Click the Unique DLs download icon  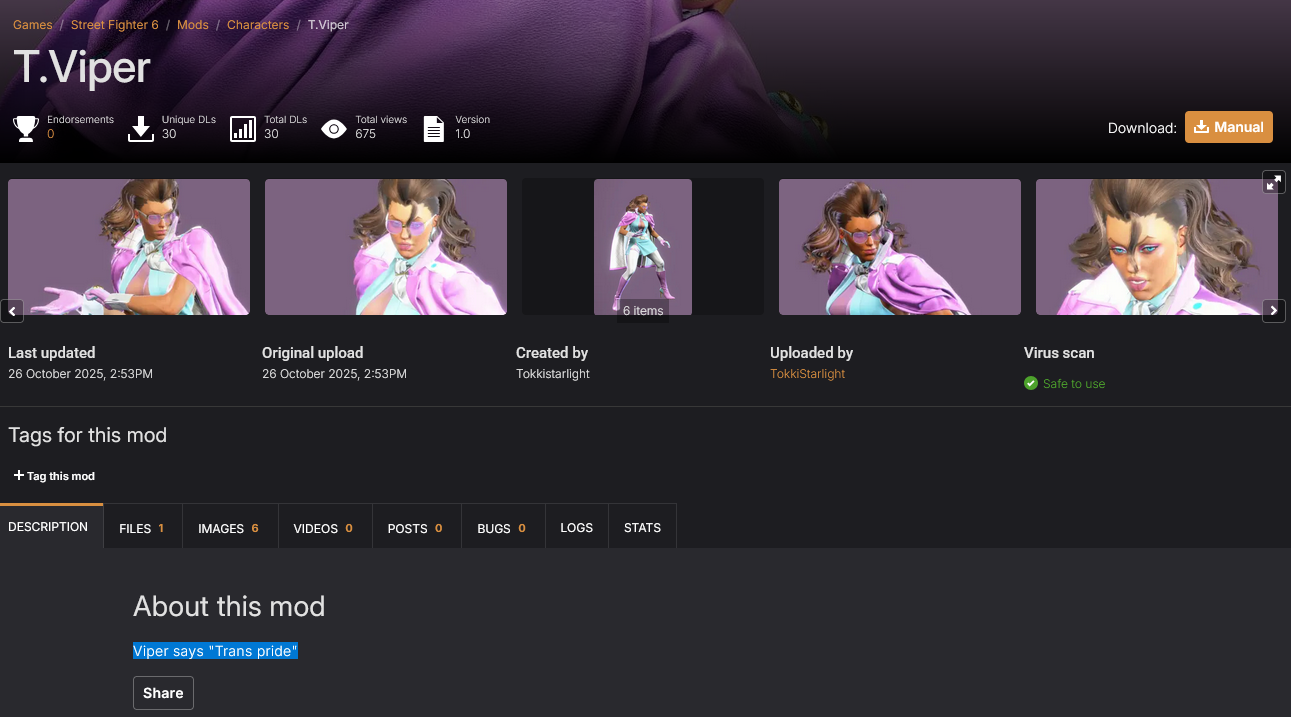point(141,128)
